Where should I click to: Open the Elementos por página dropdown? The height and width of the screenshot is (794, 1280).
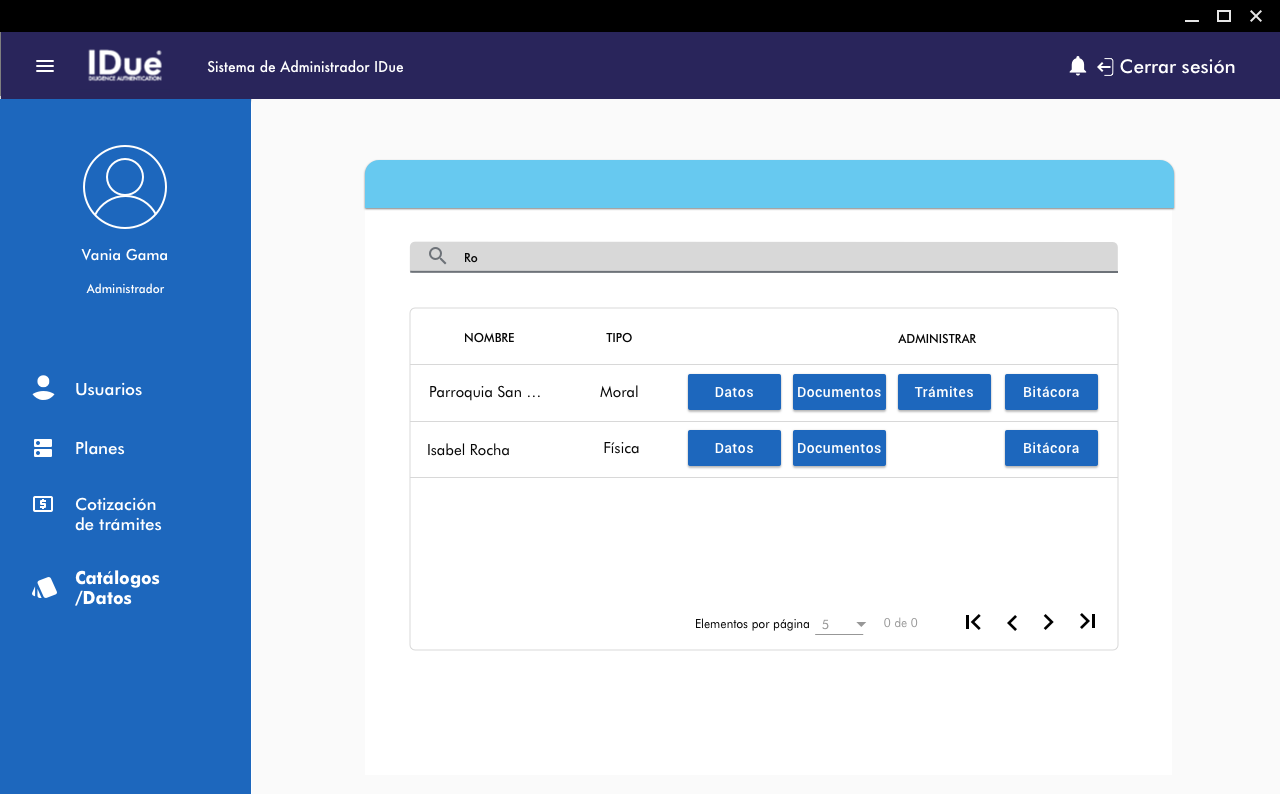[x=840, y=625]
